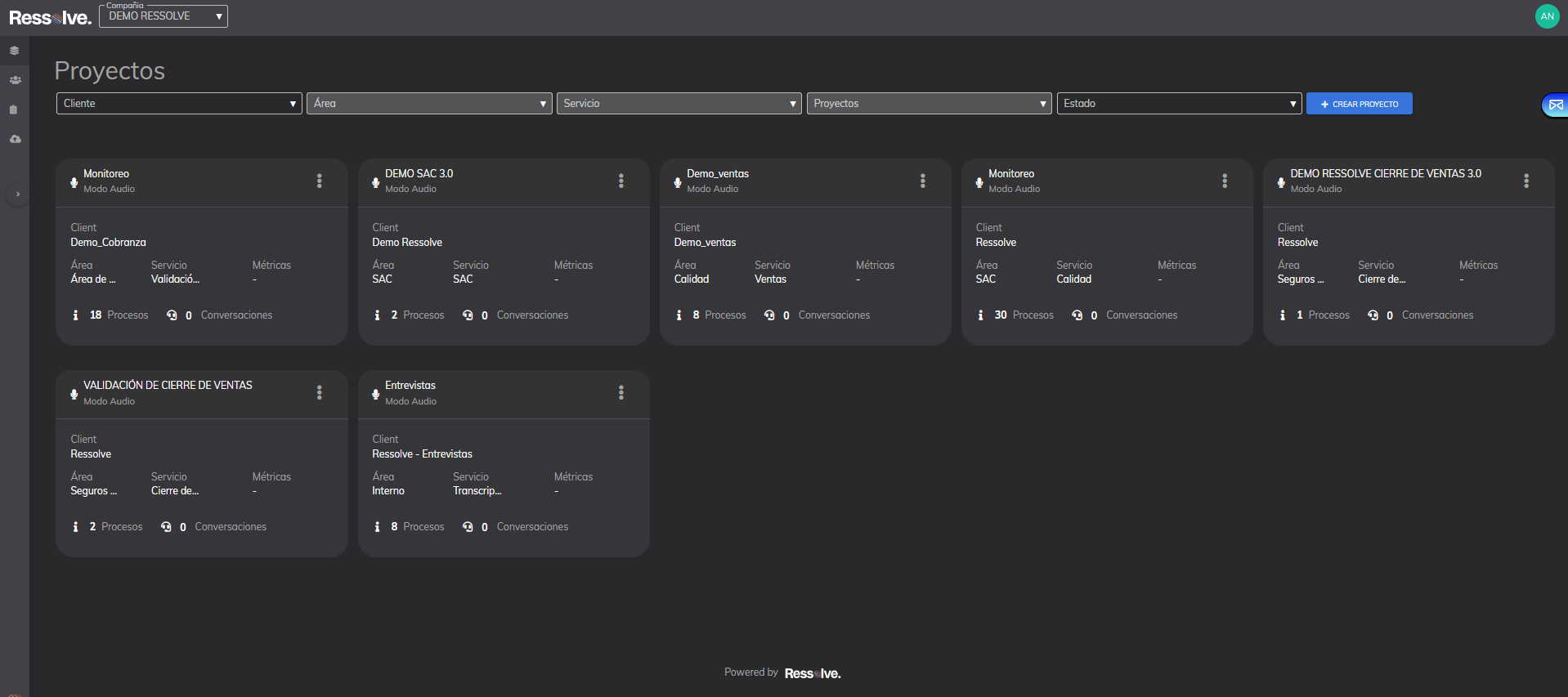This screenshot has height=697, width=1568.
Task: Click service value Validació... on Monitoreo card
Action: (x=175, y=279)
